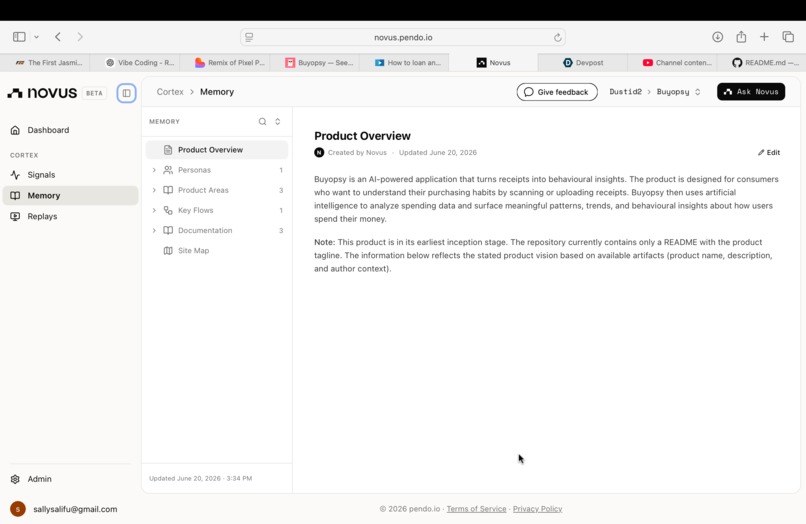The width and height of the screenshot is (806, 524).
Task: Click the Dashboard home icon
Action: point(15,130)
